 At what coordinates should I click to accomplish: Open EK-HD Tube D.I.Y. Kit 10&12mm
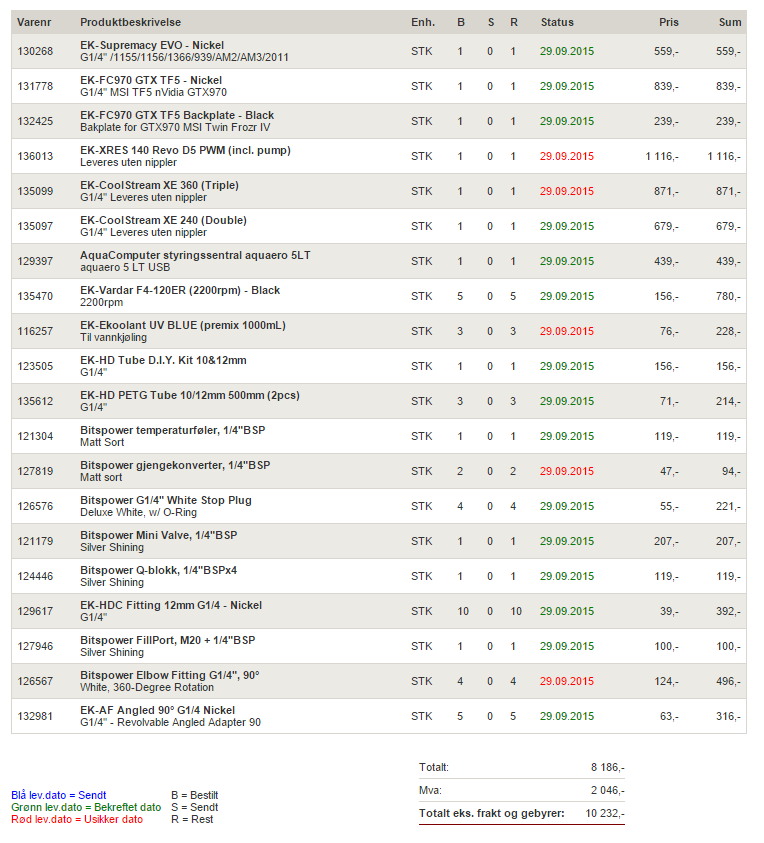point(163,360)
